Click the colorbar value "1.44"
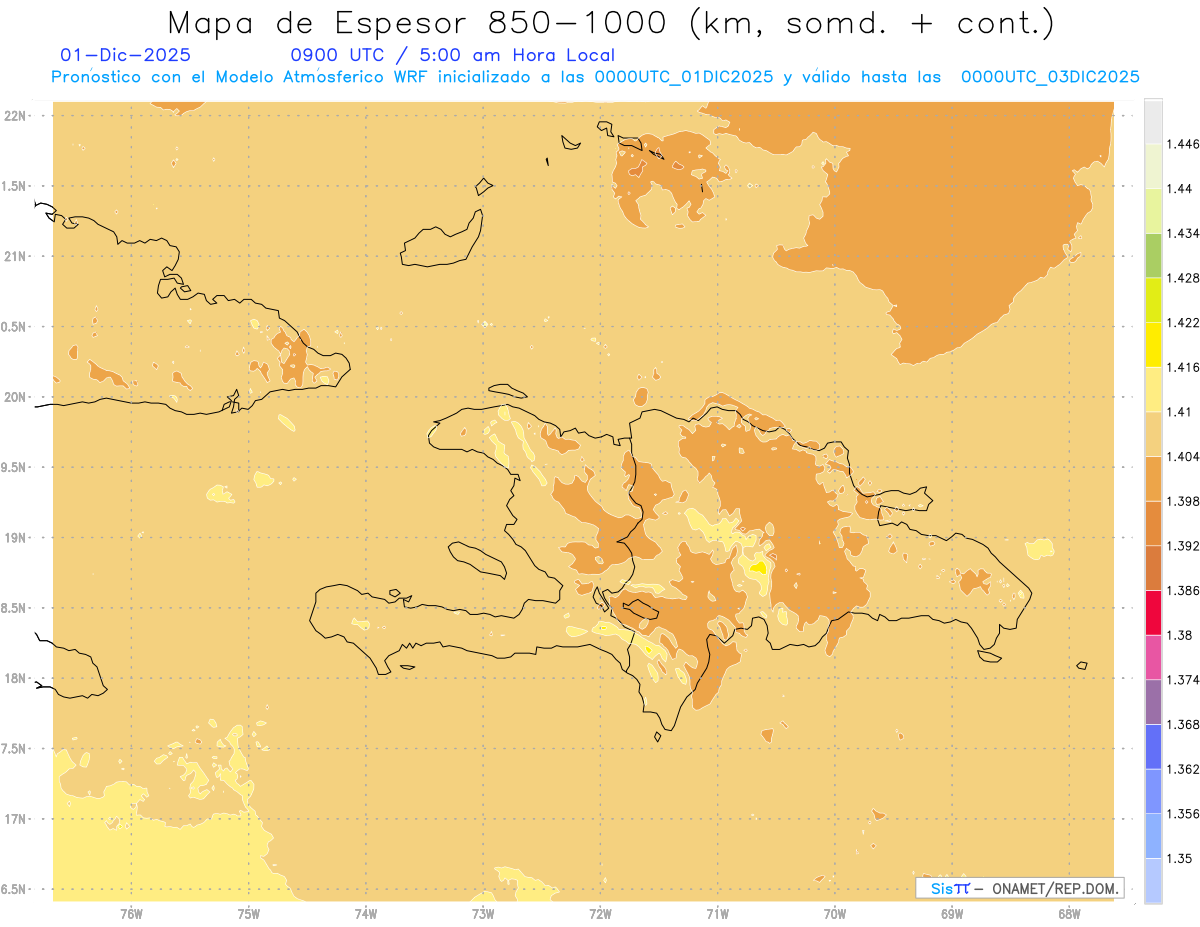The width and height of the screenshot is (1200, 927). 1181,189
